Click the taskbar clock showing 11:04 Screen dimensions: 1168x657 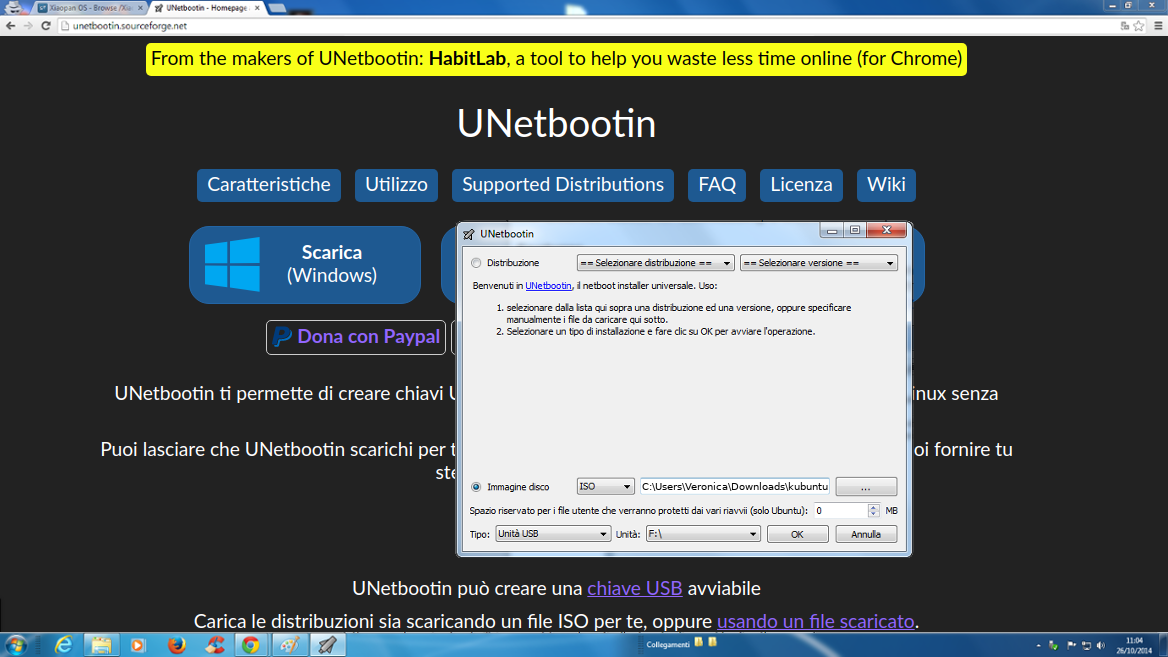[x=1134, y=645]
